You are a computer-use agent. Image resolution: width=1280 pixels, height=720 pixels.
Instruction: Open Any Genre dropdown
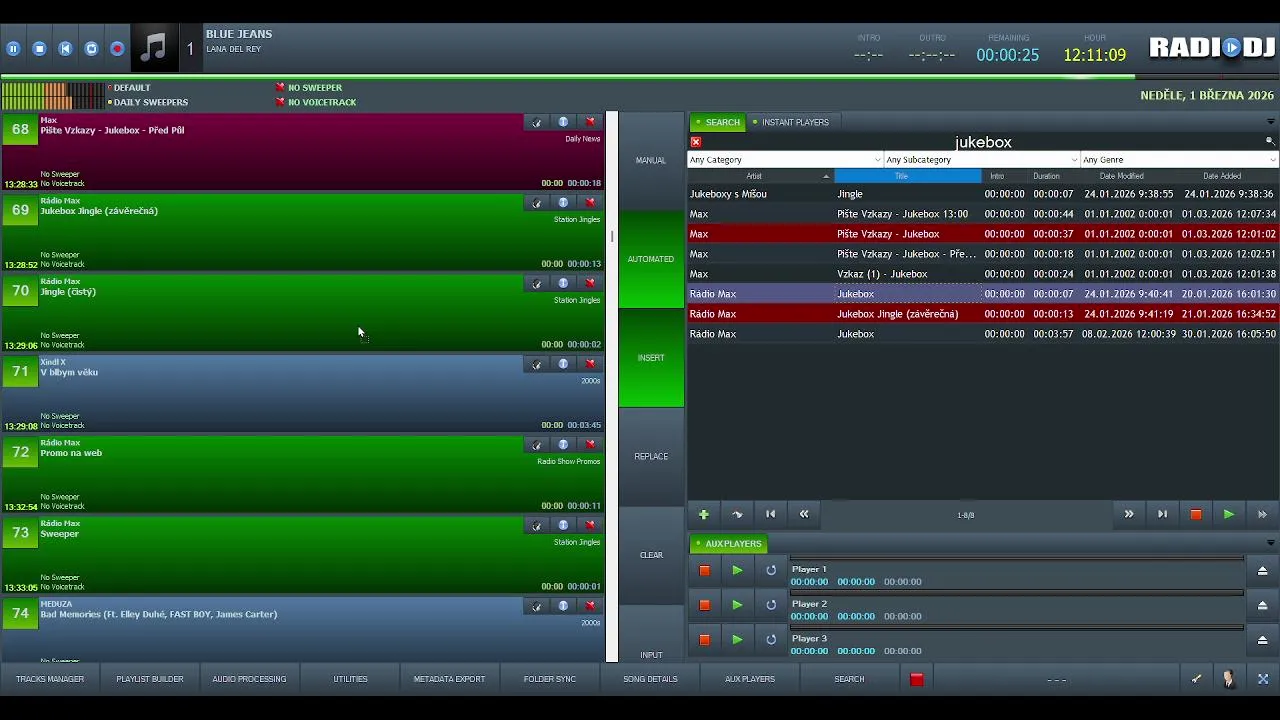(x=1179, y=160)
